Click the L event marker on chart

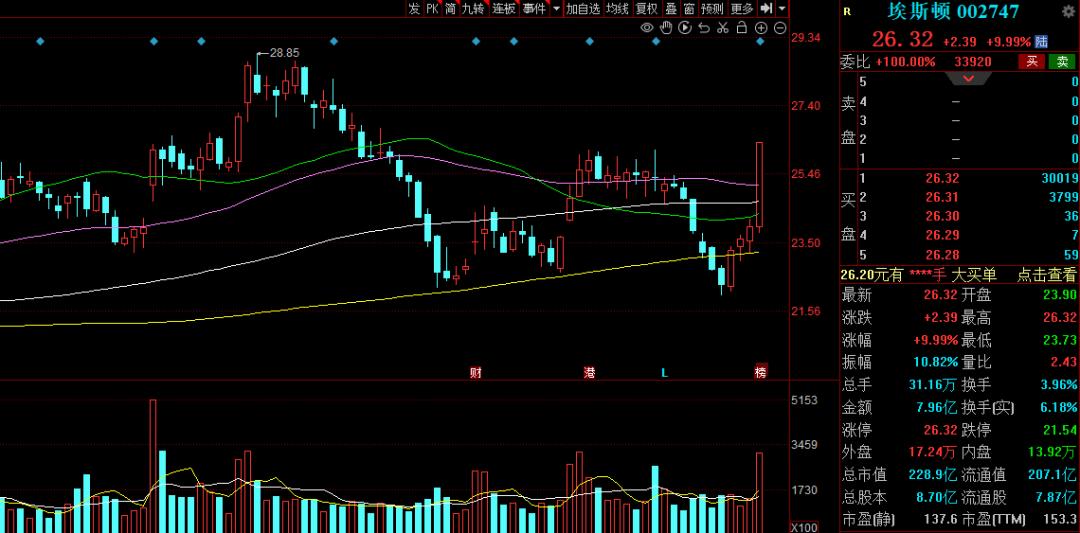[665, 373]
